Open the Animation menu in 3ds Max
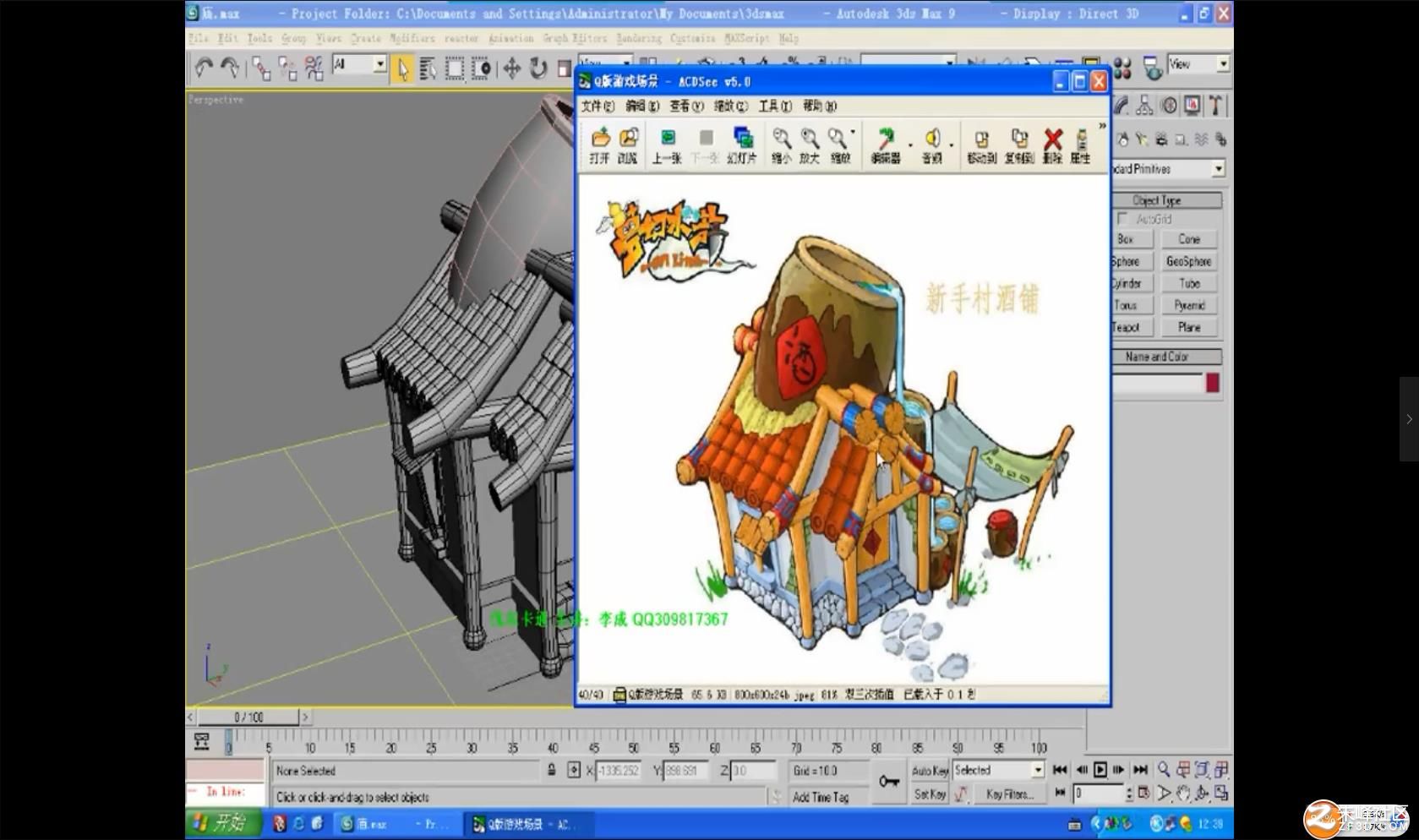This screenshot has height=840, width=1419. (x=510, y=38)
